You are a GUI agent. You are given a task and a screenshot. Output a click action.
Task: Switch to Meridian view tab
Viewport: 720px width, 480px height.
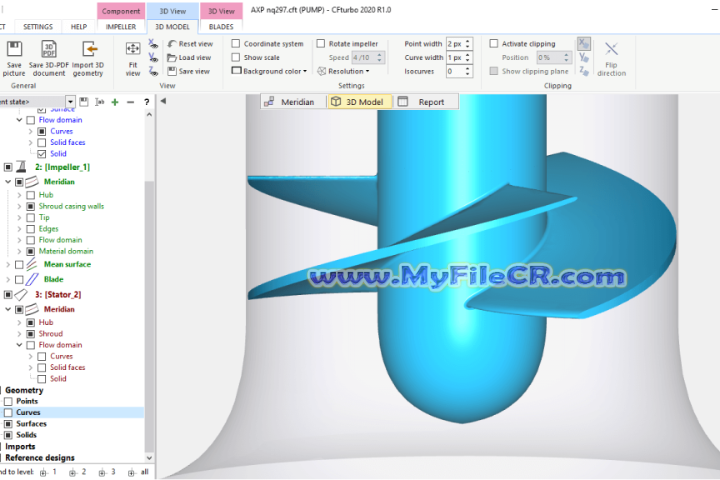point(293,102)
